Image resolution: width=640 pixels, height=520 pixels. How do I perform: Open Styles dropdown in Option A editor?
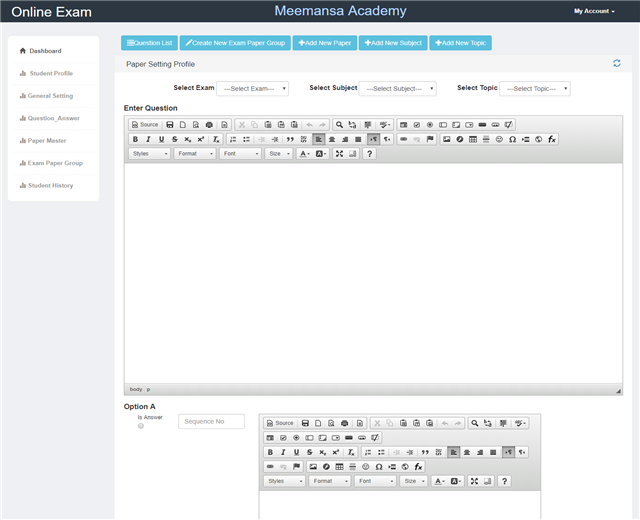pos(284,481)
